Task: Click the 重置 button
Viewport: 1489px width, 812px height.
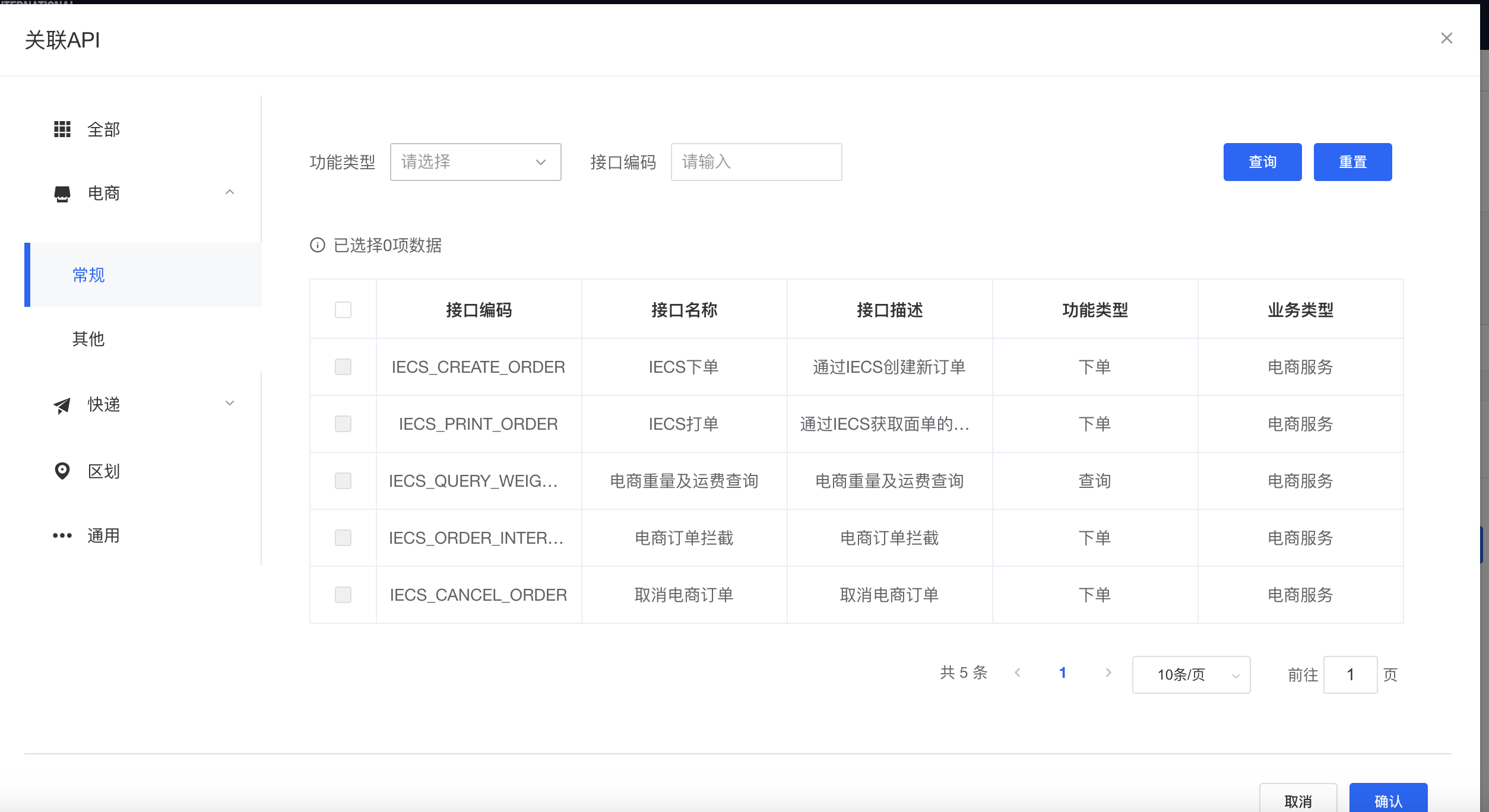Action: click(1352, 162)
